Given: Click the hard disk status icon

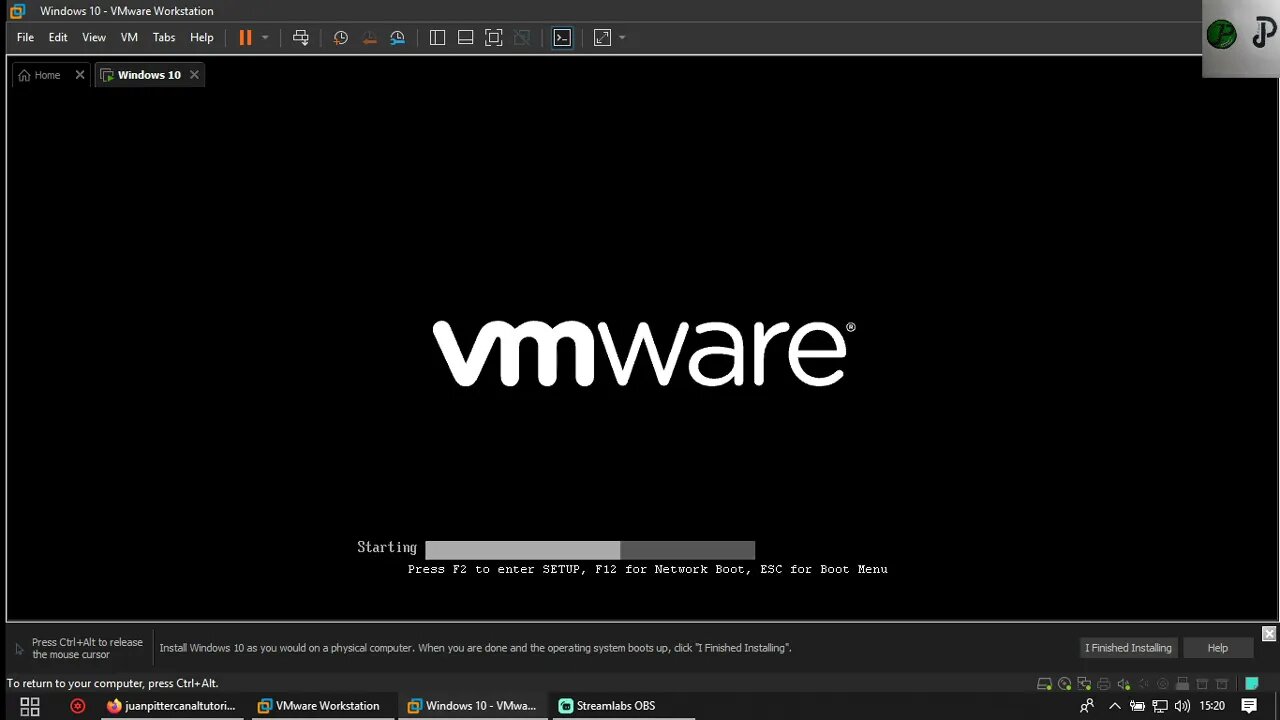Looking at the screenshot, I should [1044, 684].
